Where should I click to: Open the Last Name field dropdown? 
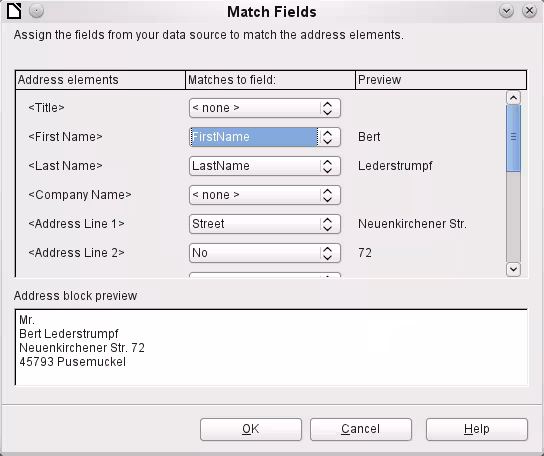[x=265, y=166]
